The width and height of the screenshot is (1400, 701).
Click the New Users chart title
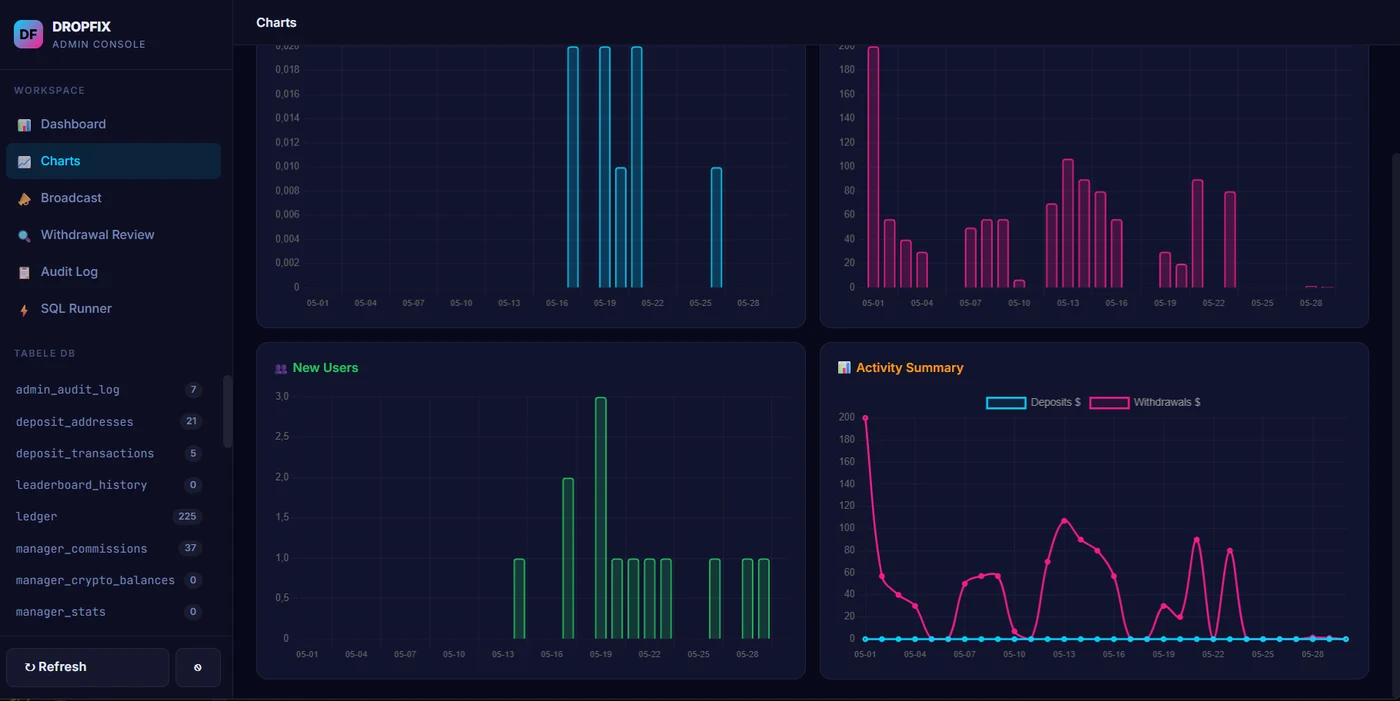coord(325,368)
